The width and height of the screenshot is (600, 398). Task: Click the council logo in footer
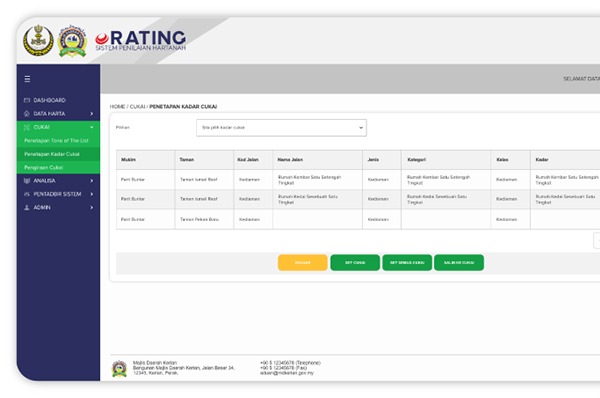pos(119,368)
